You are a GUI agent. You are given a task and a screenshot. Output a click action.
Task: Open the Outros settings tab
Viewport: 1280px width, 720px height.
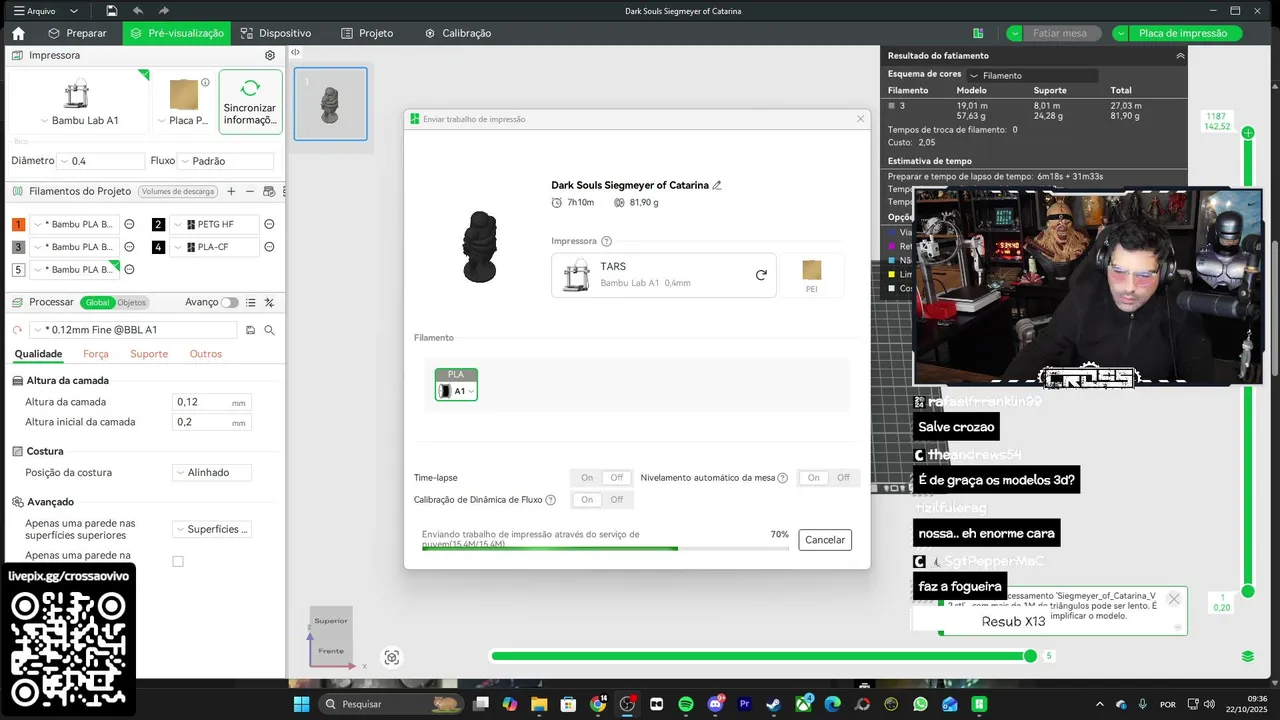click(x=206, y=354)
